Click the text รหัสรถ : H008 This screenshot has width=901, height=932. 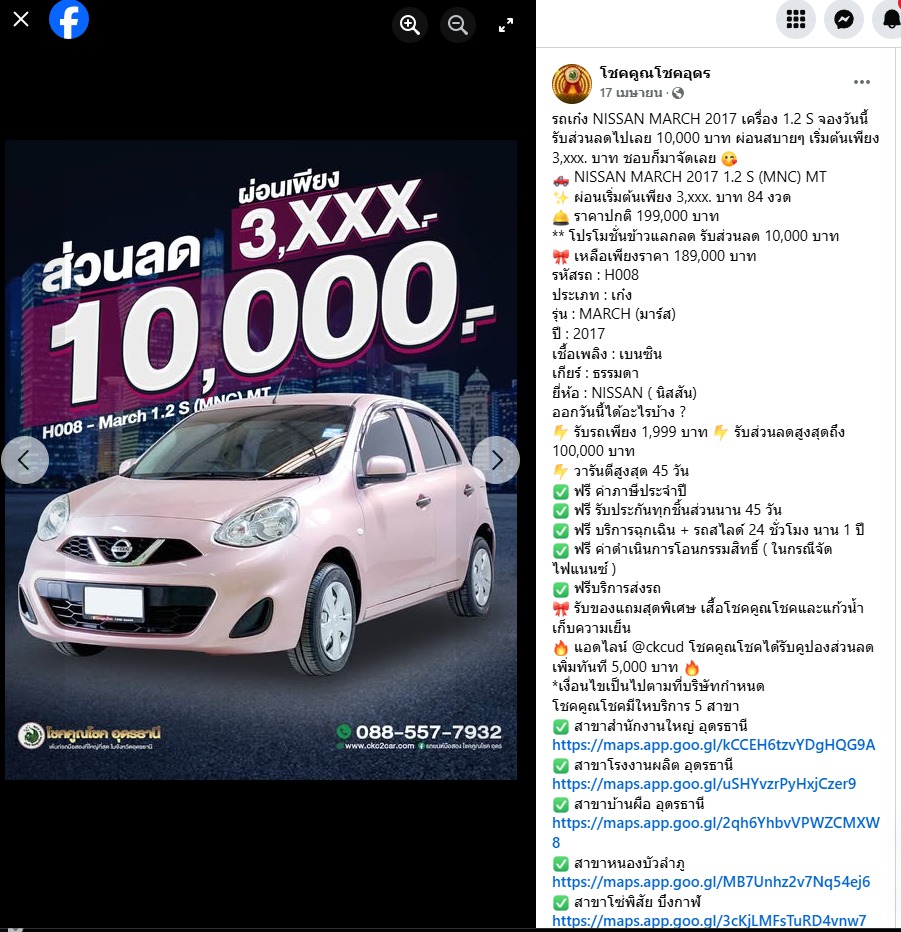(595, 275)
